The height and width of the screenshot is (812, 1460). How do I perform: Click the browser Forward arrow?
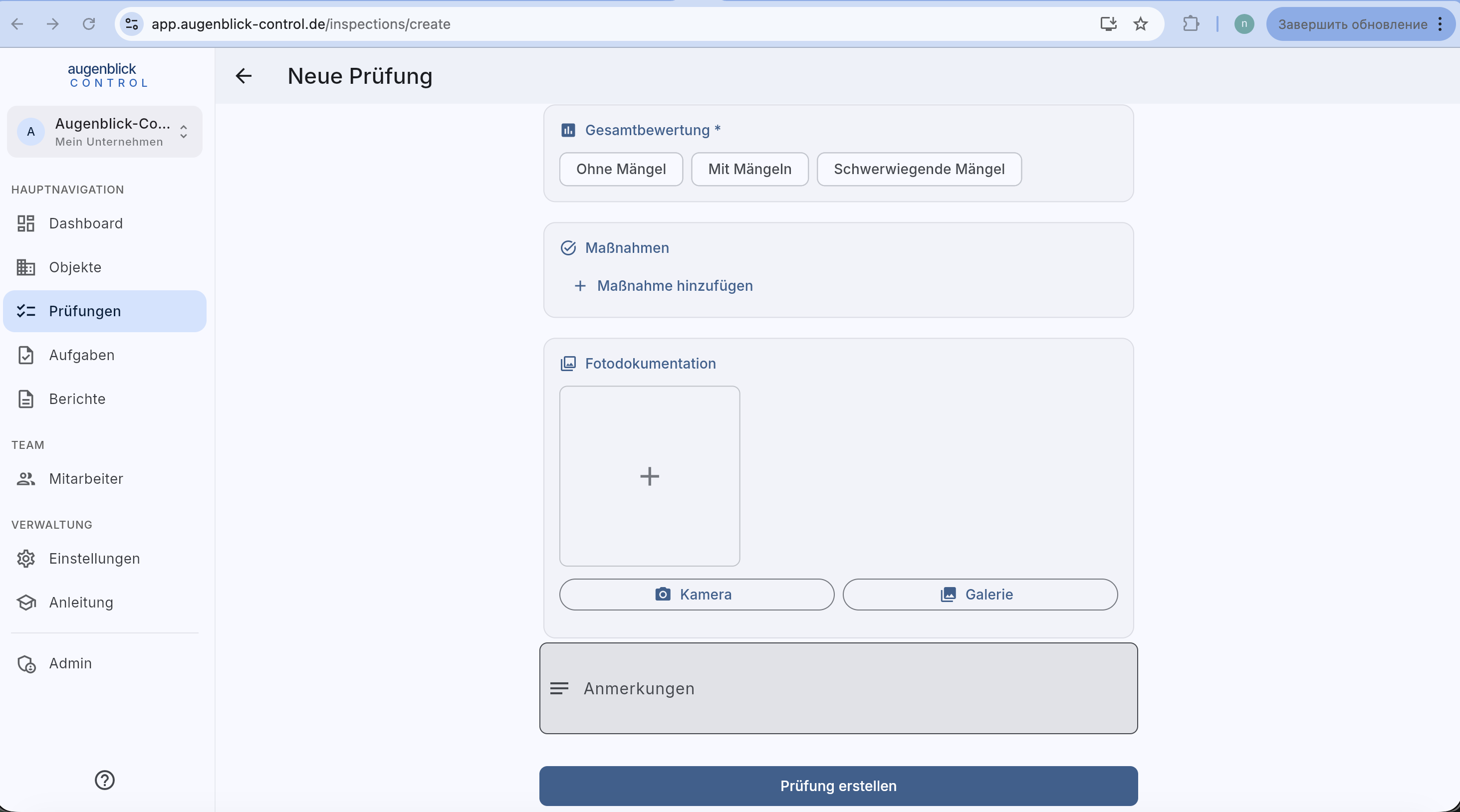[53, 24]
